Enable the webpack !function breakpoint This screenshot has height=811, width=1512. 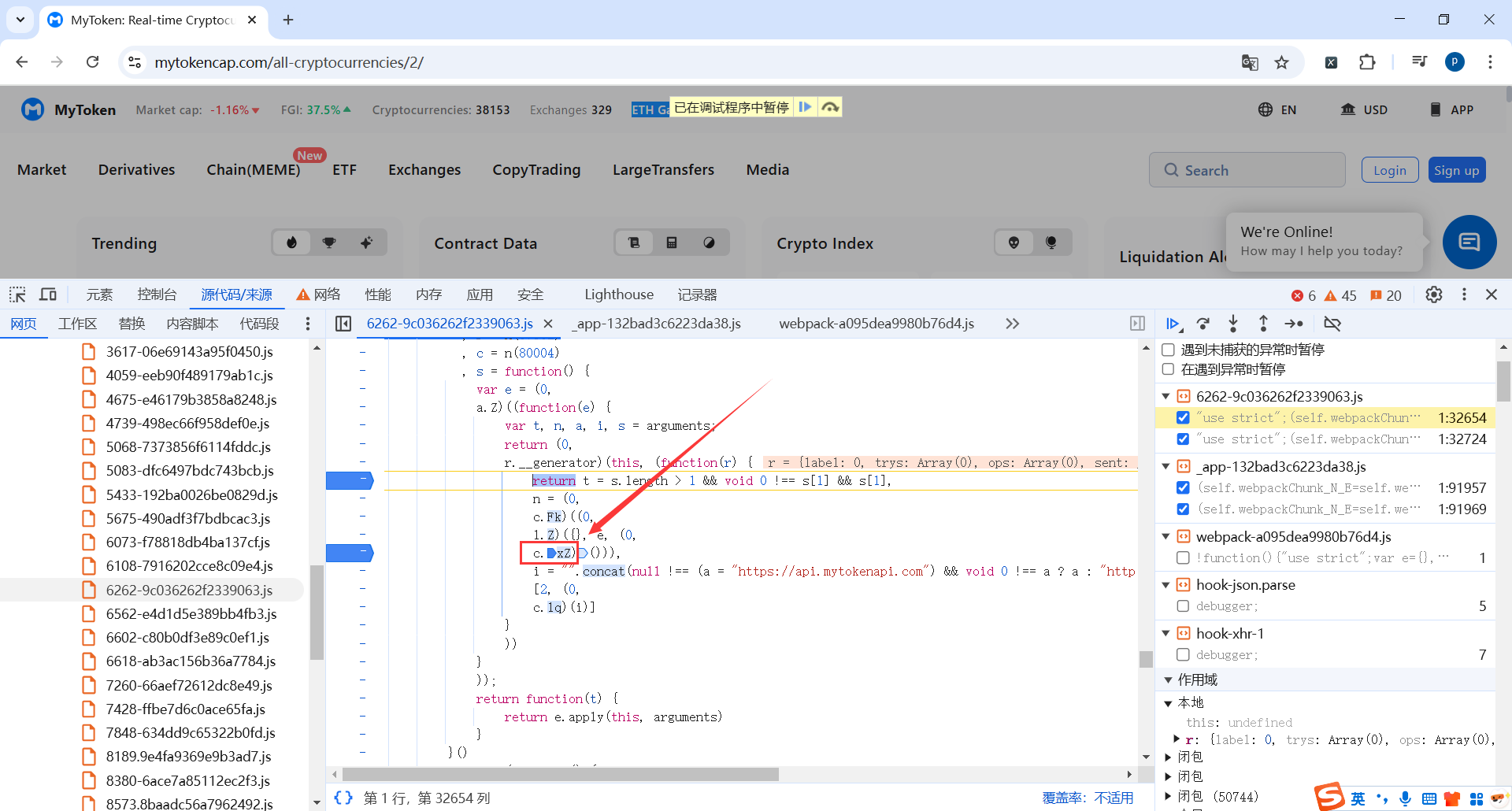(x=1183, y=558)
